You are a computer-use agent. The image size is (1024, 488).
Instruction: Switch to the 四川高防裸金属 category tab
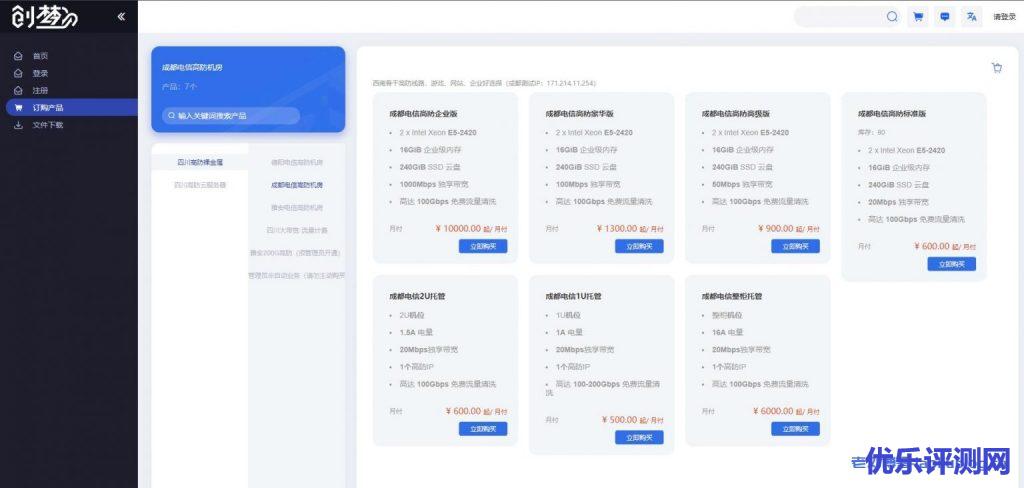tap(200, 162)
